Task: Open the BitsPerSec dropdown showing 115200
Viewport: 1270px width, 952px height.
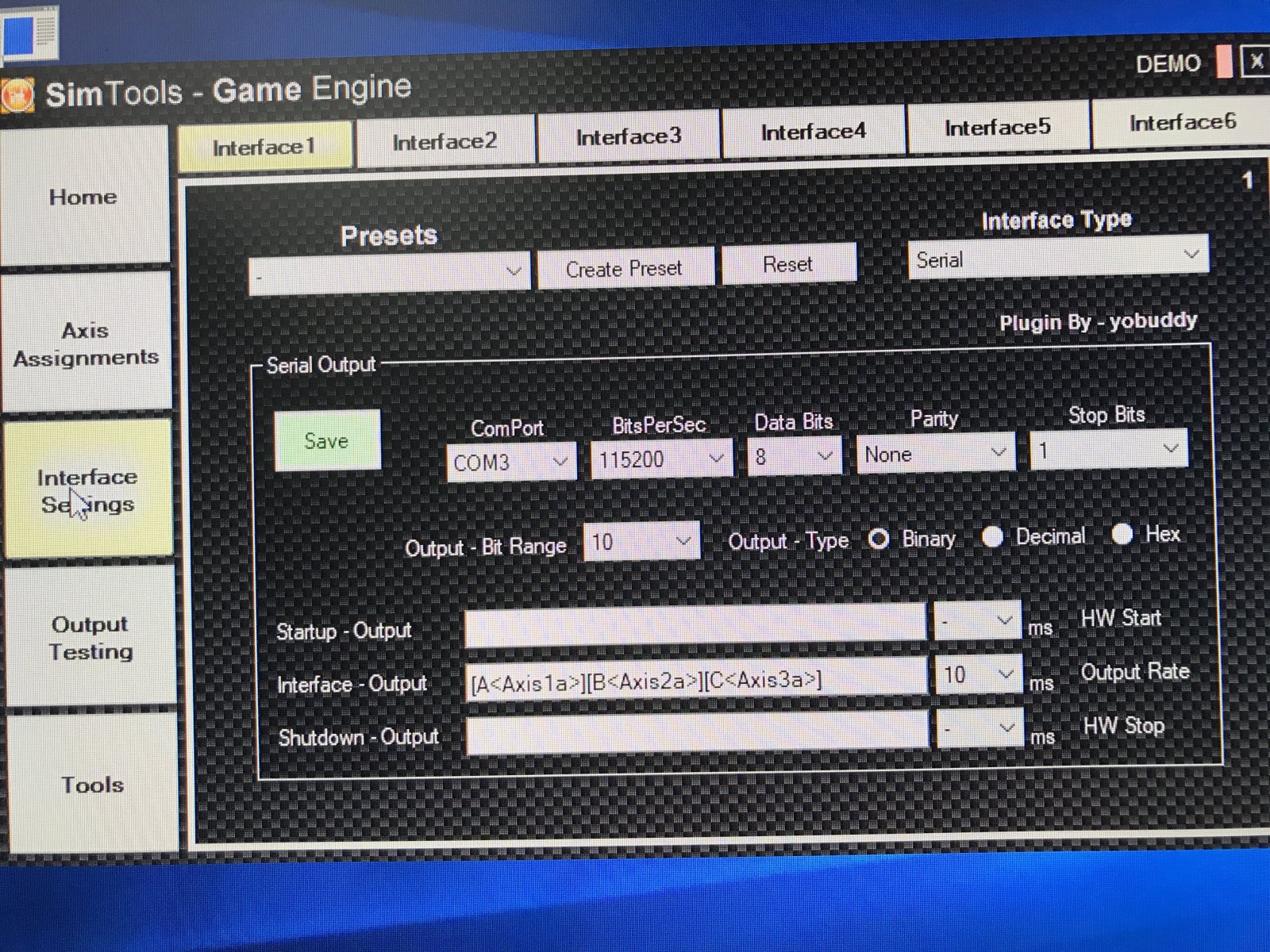Action: [x=661, y=459]
